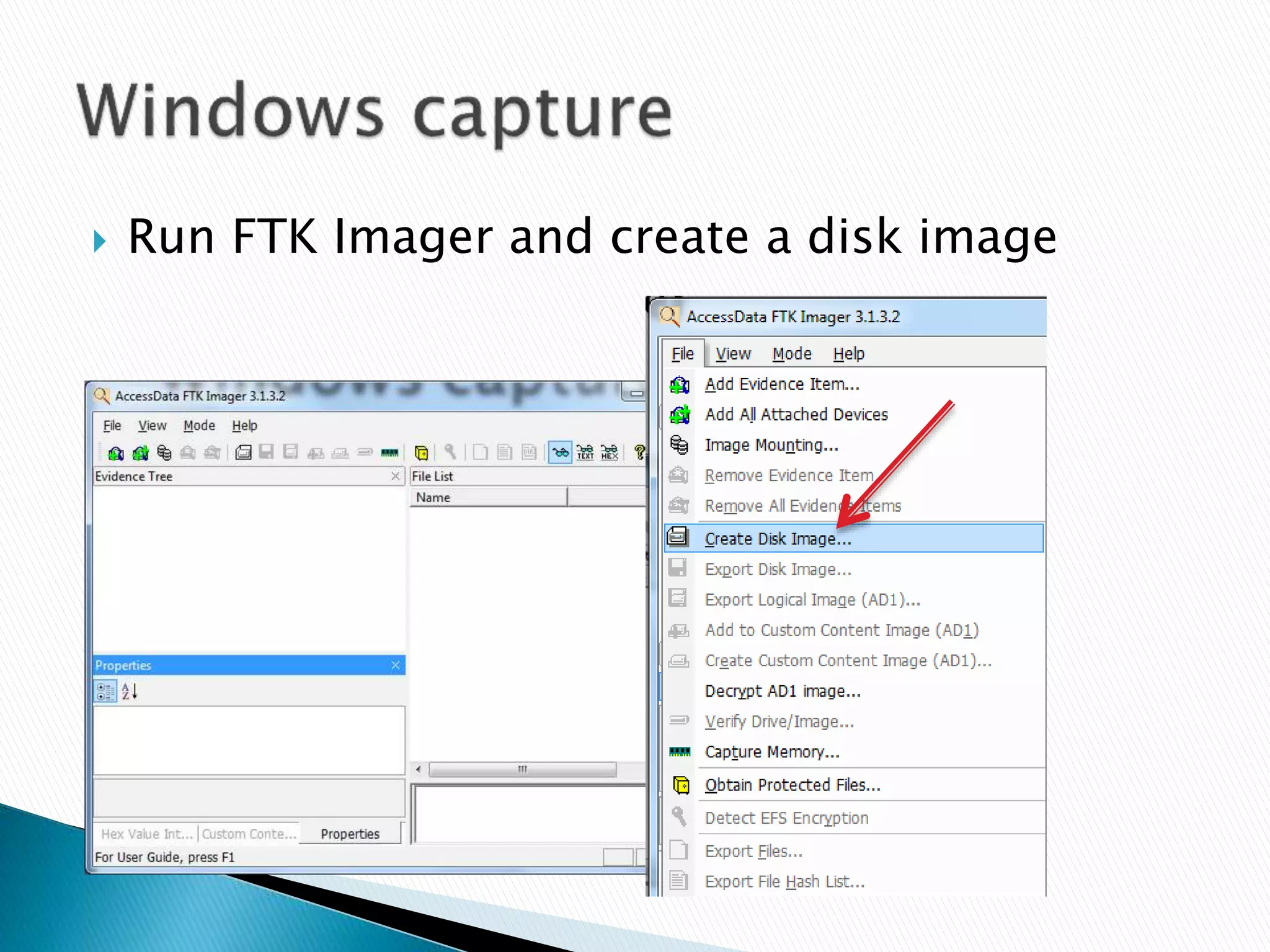Click Evidence Tree pane title
The image size is (1270, 952).
click(x=134, y=476)
